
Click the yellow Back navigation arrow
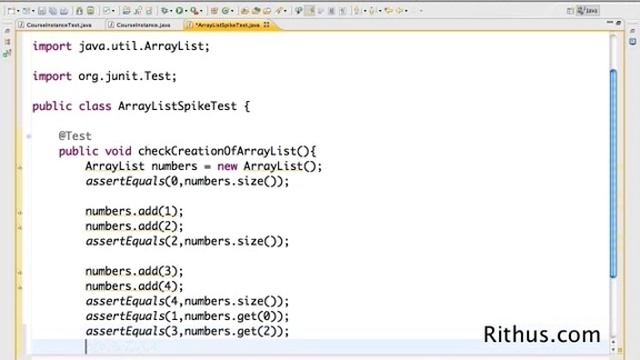pyautogui.click(x=388, y=11)
